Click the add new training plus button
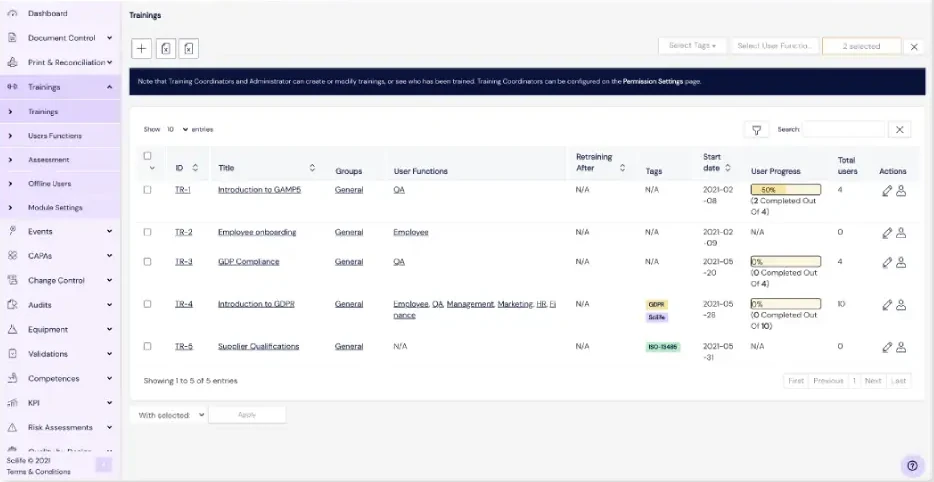Viewport: 934px width, 482px height. pyautogui.click(x=141, y=49)
